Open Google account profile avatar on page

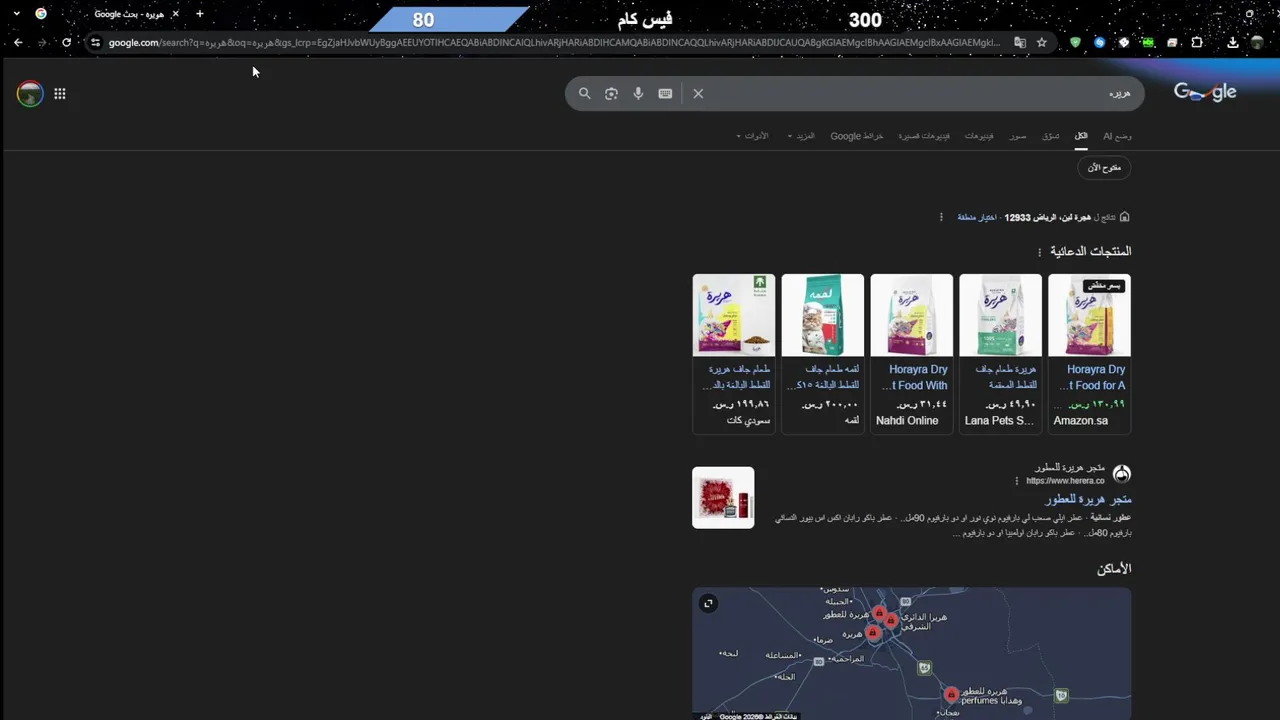(x=30, y=94)
